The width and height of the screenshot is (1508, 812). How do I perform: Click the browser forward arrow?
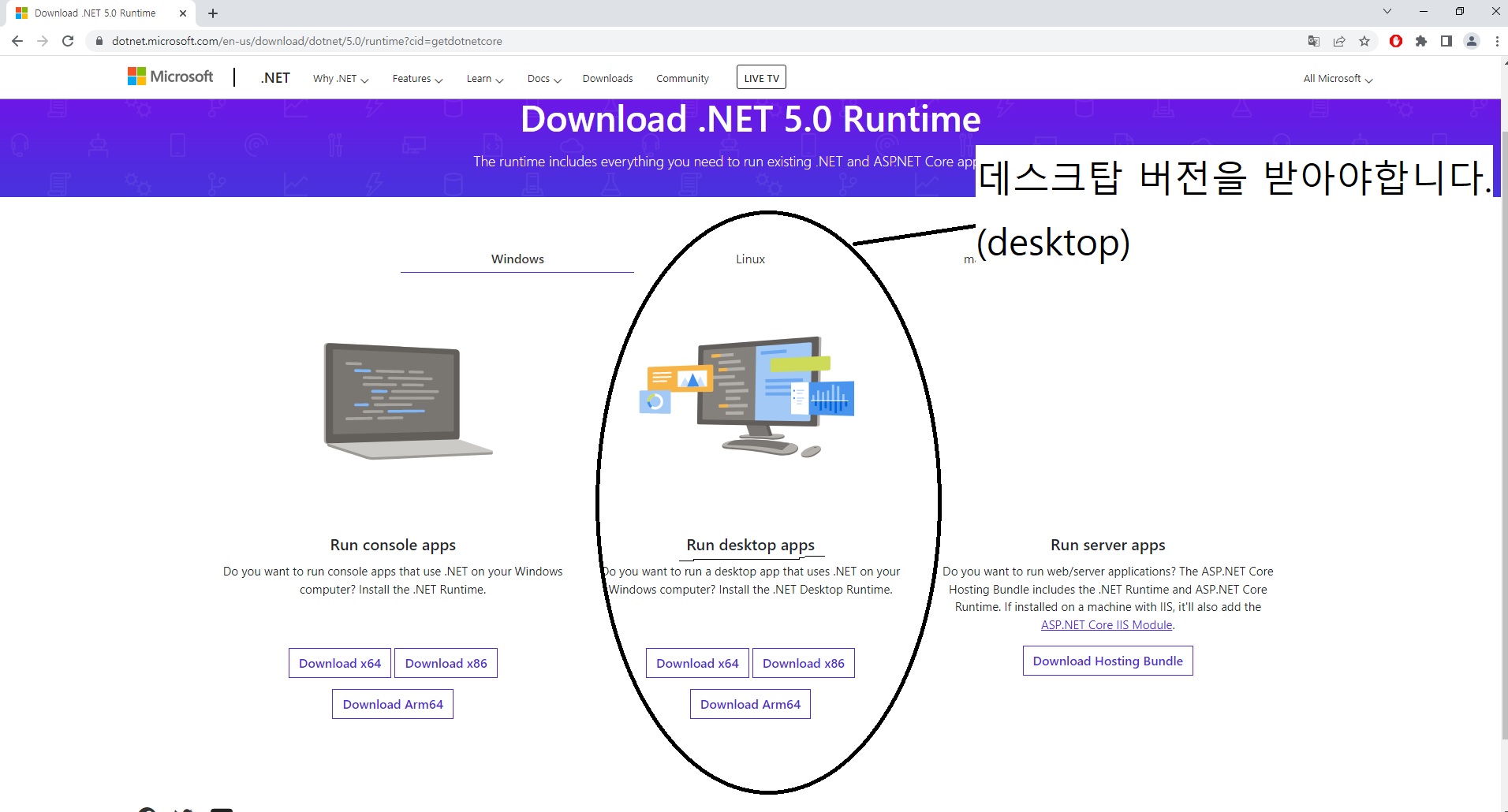pyautogui.click(x=43, y=41)
